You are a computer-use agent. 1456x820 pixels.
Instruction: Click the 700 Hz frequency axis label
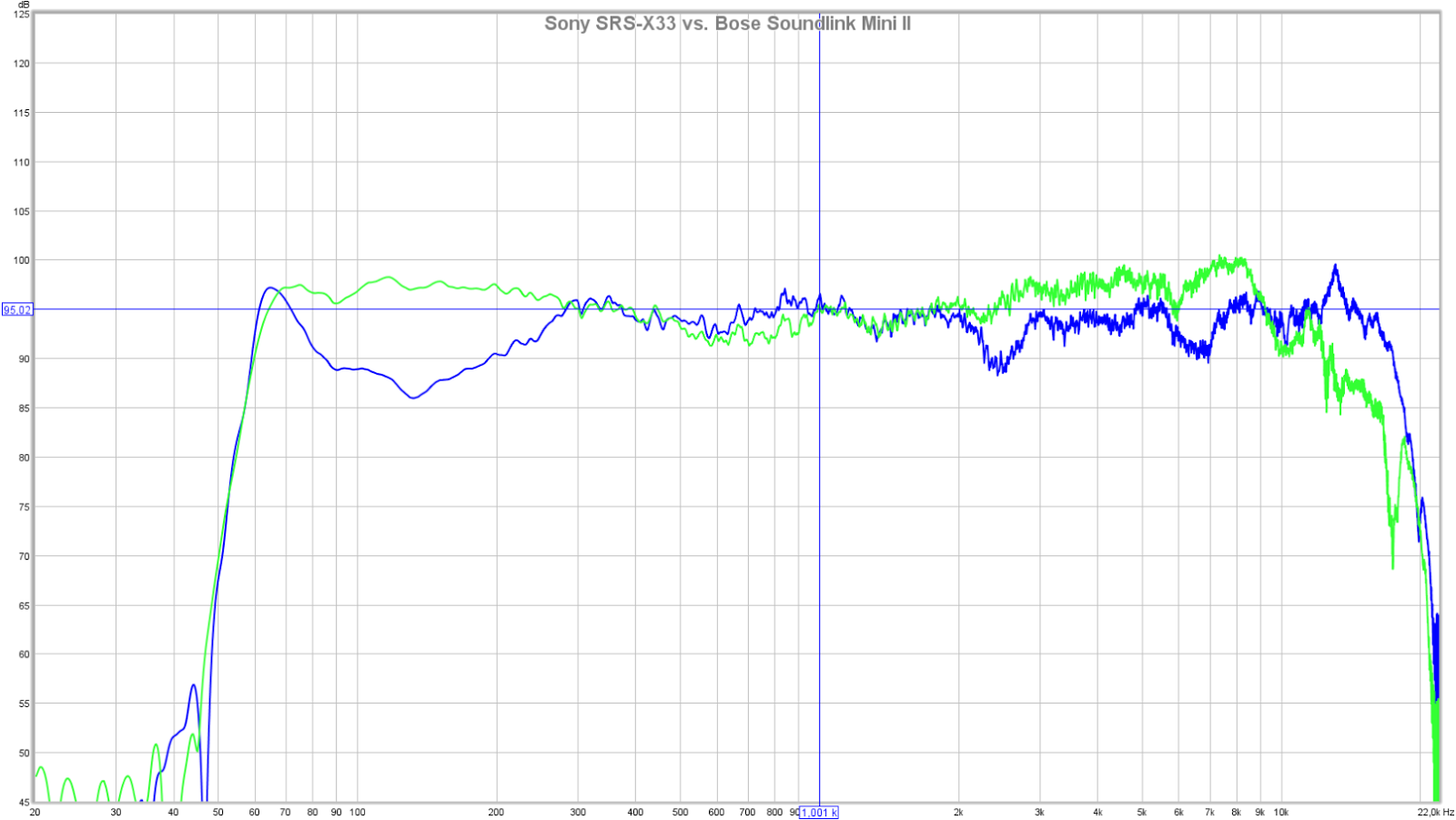(747, 812)
